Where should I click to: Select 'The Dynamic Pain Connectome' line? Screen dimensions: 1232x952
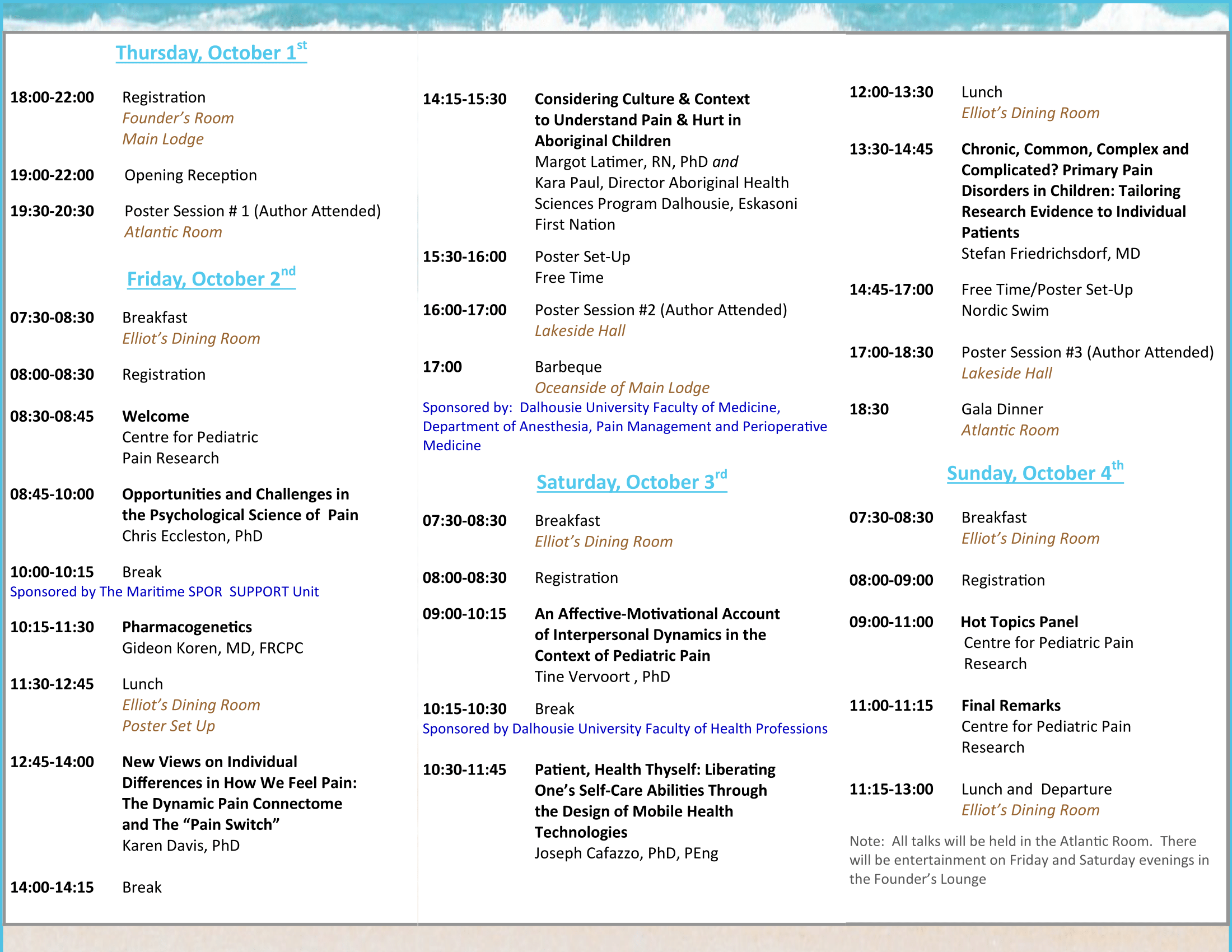click(x=232, y=804)
